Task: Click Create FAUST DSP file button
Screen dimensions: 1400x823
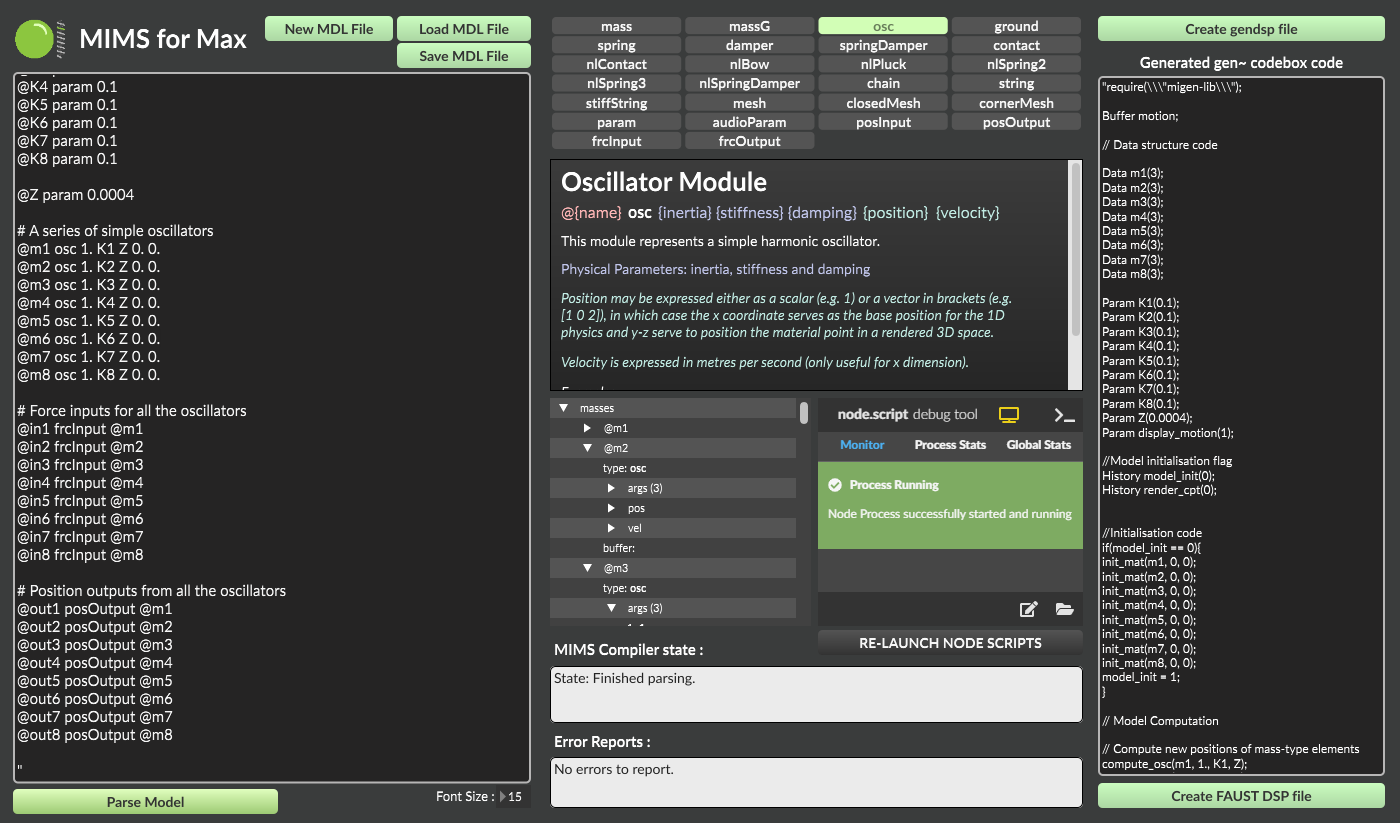Action: tap(1241, 796)
